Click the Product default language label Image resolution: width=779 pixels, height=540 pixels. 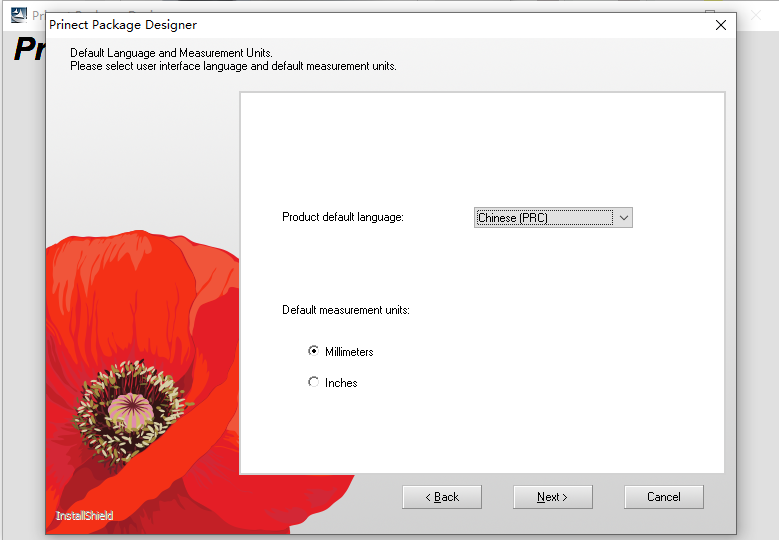[x=342, y=217]
